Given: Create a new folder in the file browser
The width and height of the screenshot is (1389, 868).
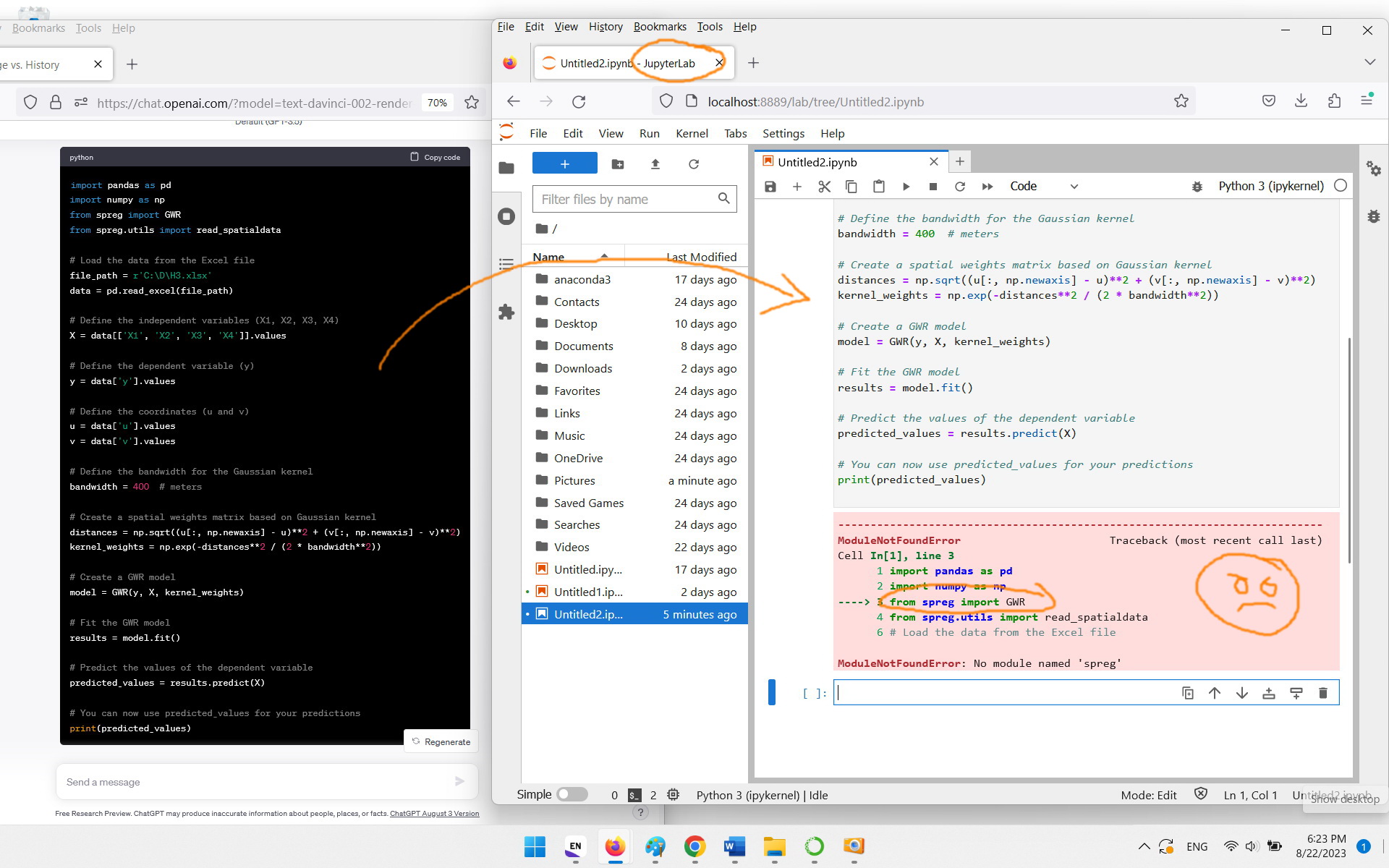Looking at the screenshot, I should (x=619, y=163).
